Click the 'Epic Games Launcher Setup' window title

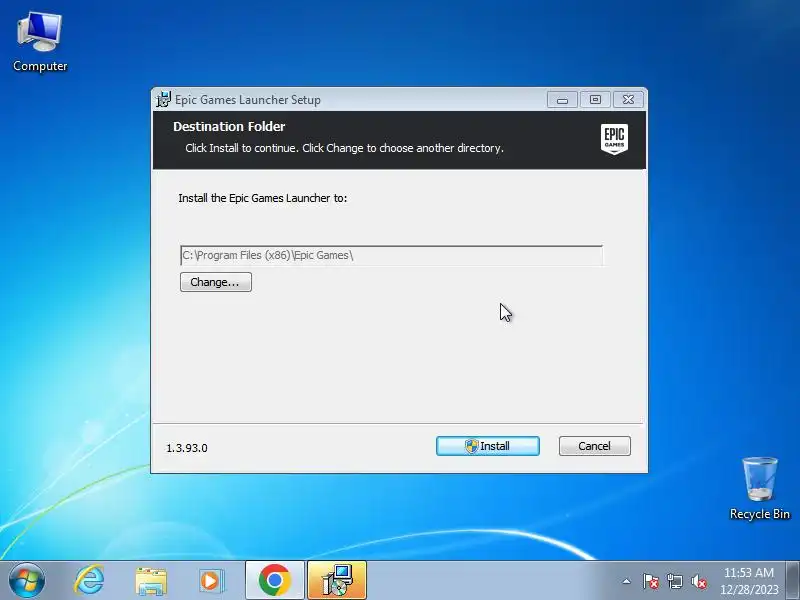tap(248, 99)
